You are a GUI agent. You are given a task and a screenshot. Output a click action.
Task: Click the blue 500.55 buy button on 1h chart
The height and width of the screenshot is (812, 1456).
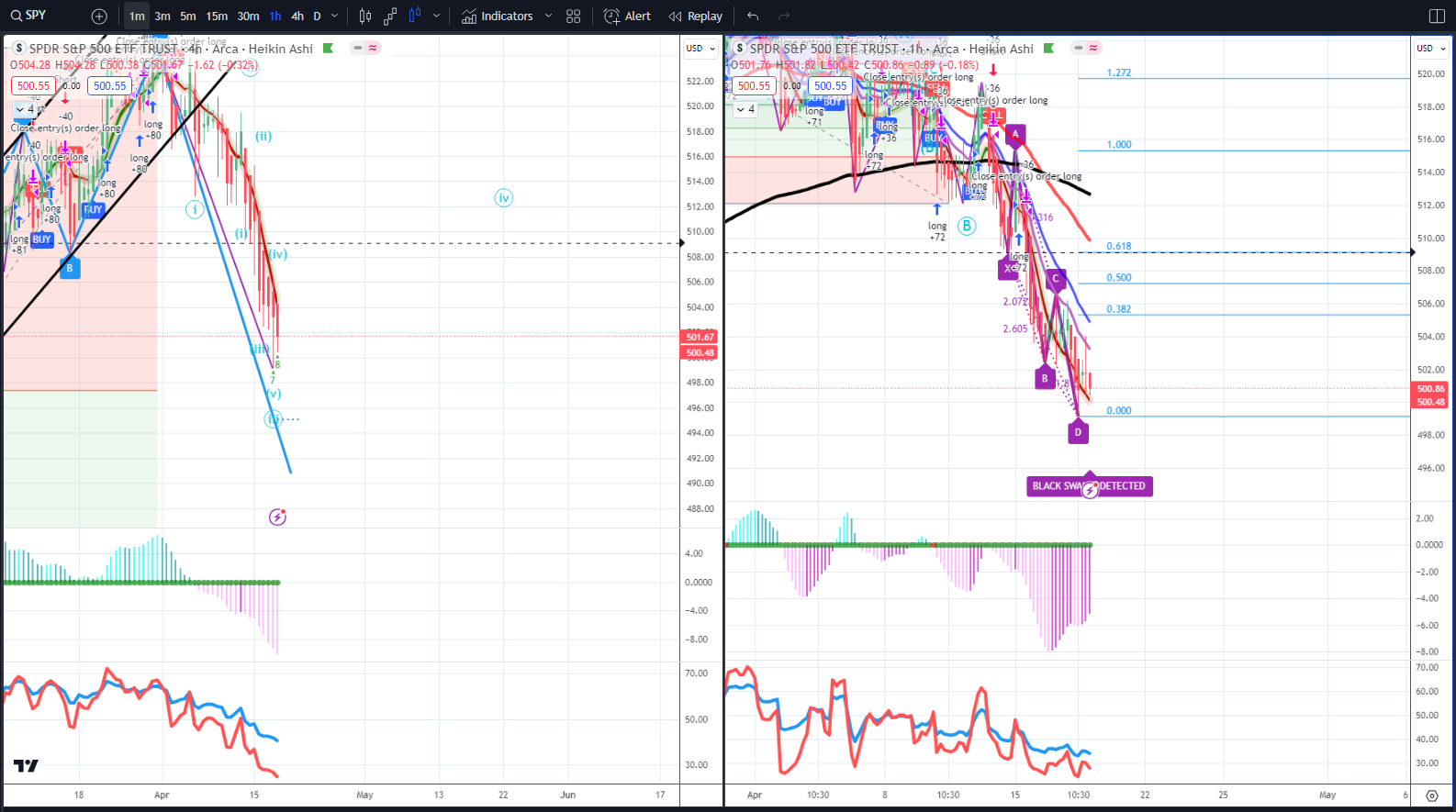point(831,85)
